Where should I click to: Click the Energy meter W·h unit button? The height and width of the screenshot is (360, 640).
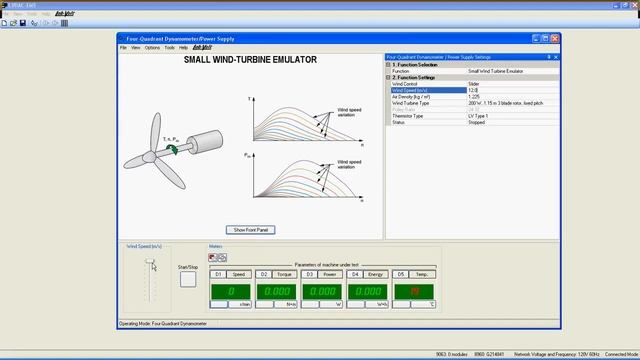377,304
